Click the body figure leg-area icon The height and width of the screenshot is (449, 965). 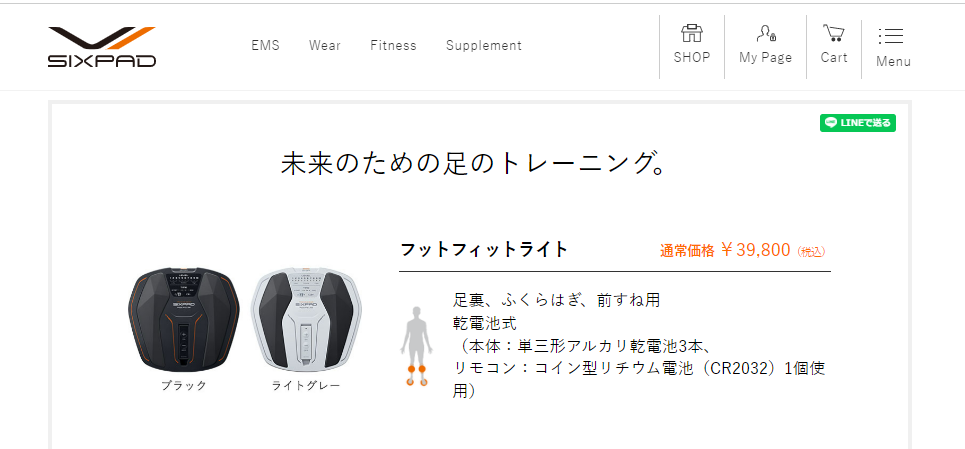(x=415, y=346)
